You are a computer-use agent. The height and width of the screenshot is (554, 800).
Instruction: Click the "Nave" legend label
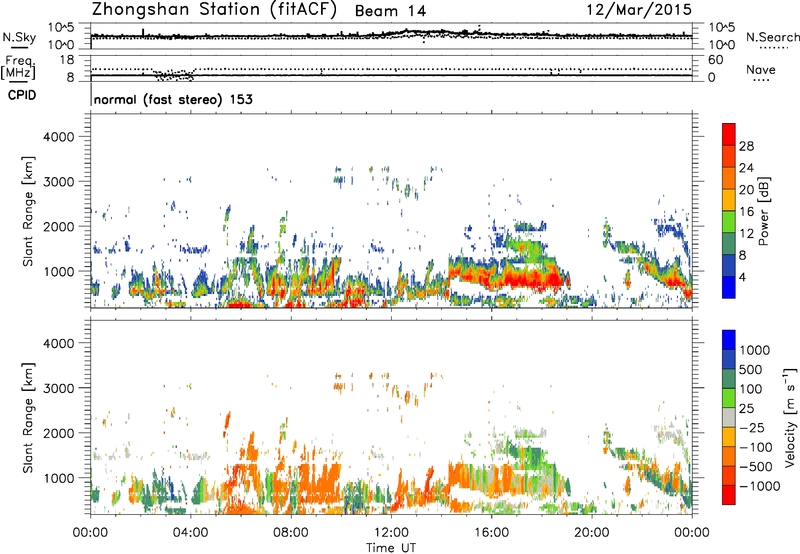(761, 69)
